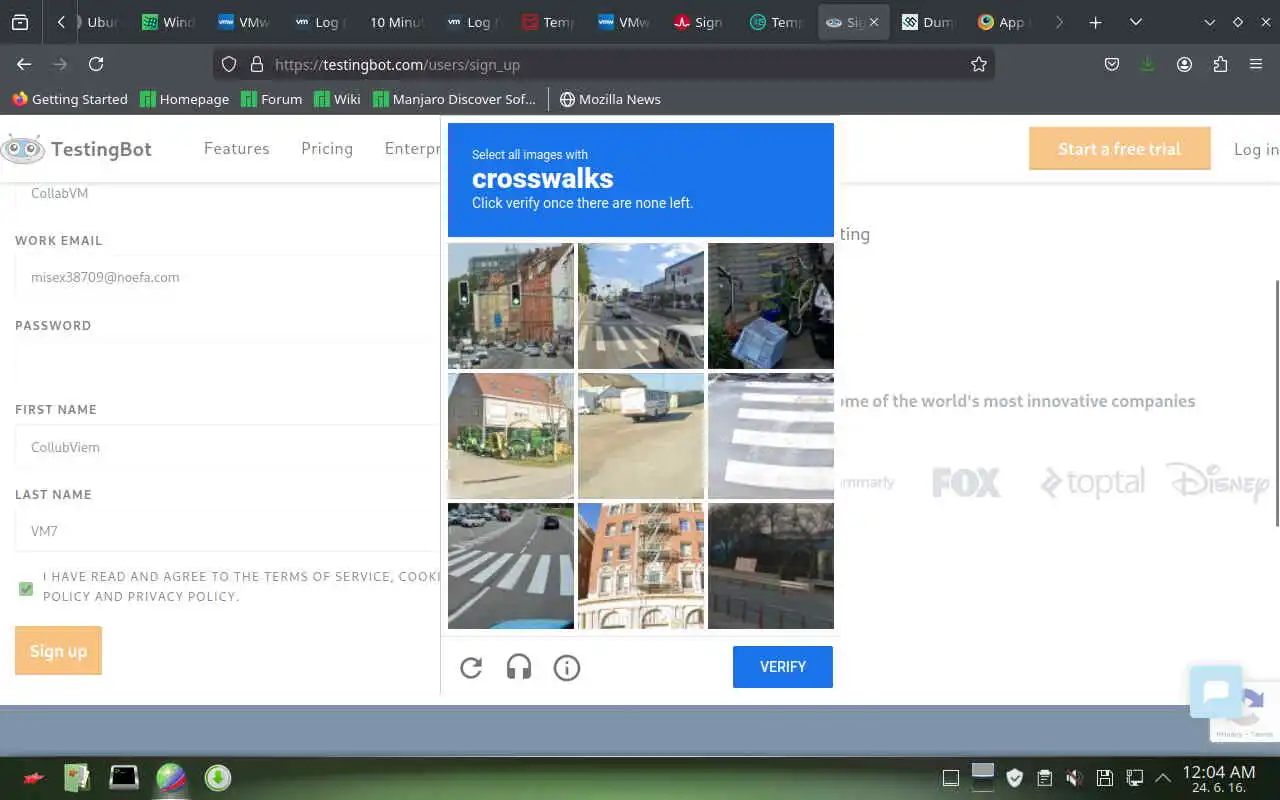Open the Getting Started bookmark

pyautogui.click(x=70, y=99)
